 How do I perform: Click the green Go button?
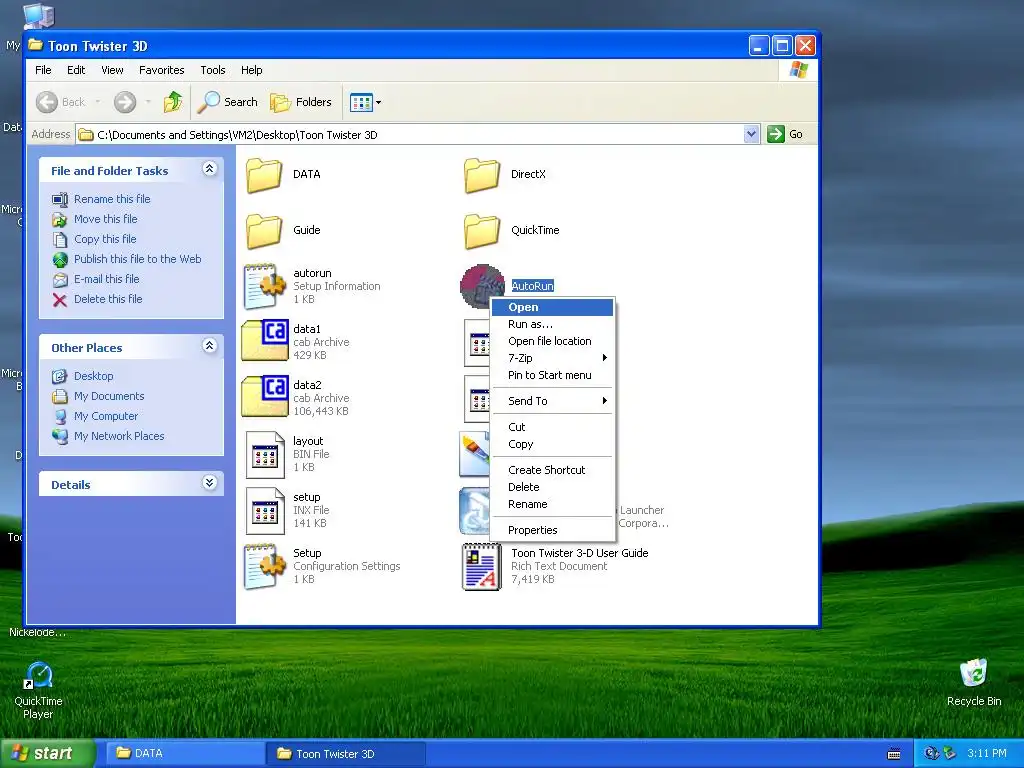[786, 134]
